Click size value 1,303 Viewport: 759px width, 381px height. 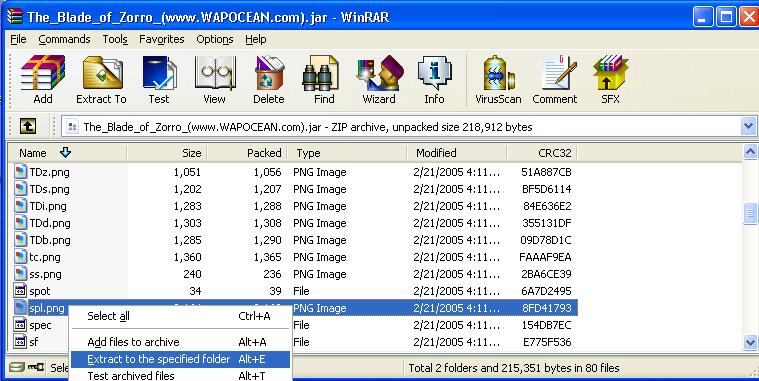pyautogui.click(x=187, y=223)
